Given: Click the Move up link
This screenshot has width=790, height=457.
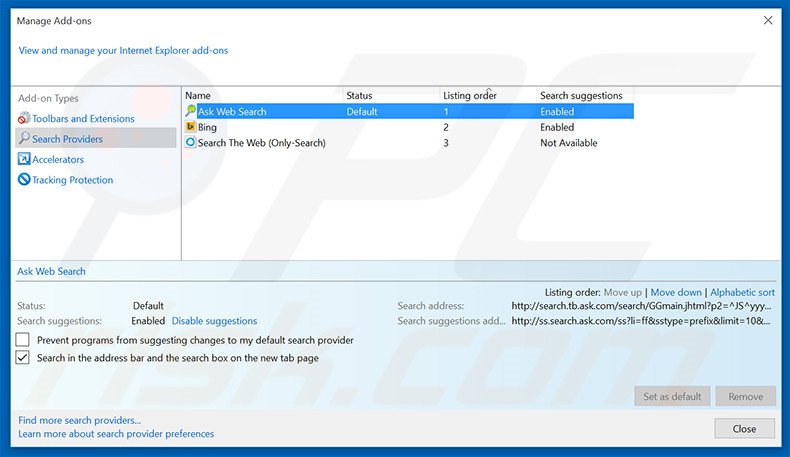Looking at the screenshot, I should pyautogui.click(x=622, y=292).
